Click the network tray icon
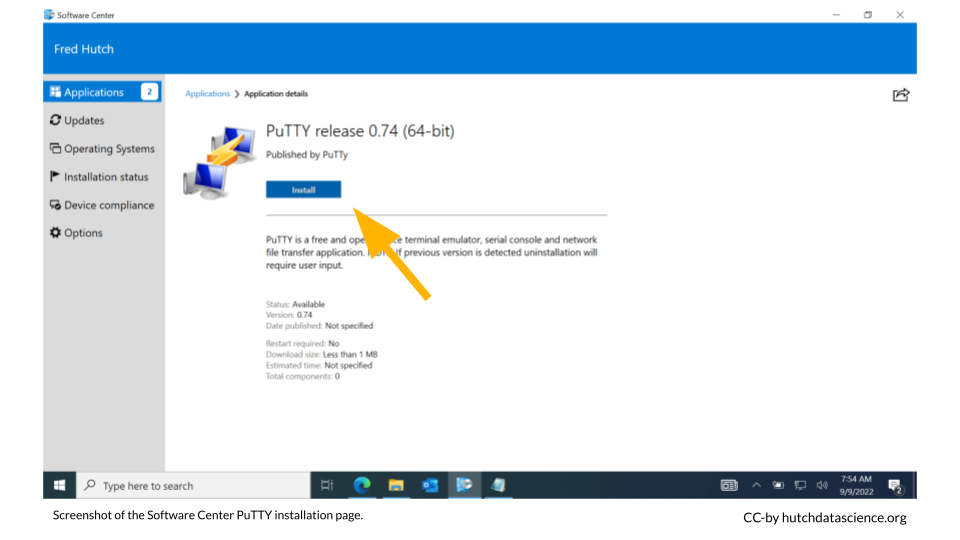The width and height of the screenshot is (960, 540). tap(800, 486)
